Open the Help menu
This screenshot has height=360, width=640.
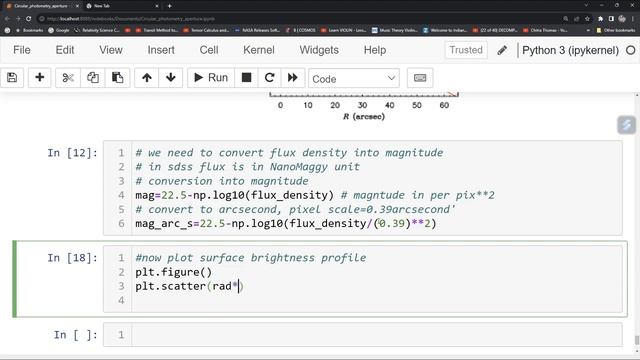coord(375,50)
